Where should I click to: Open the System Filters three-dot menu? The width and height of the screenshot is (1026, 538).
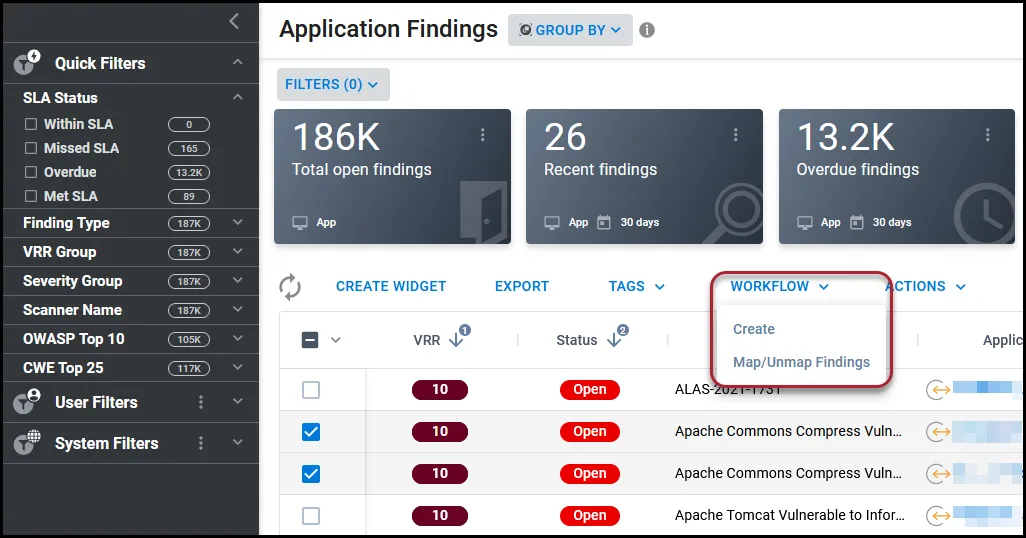(201, 443)
